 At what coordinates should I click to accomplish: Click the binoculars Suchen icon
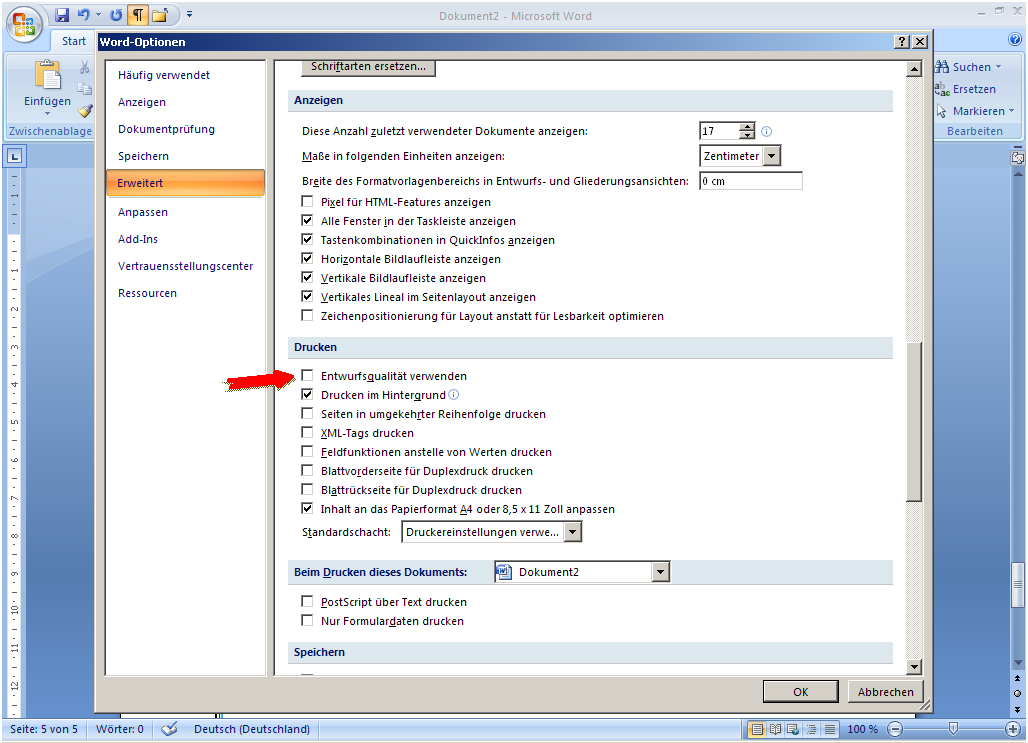[x=942, y=67]
